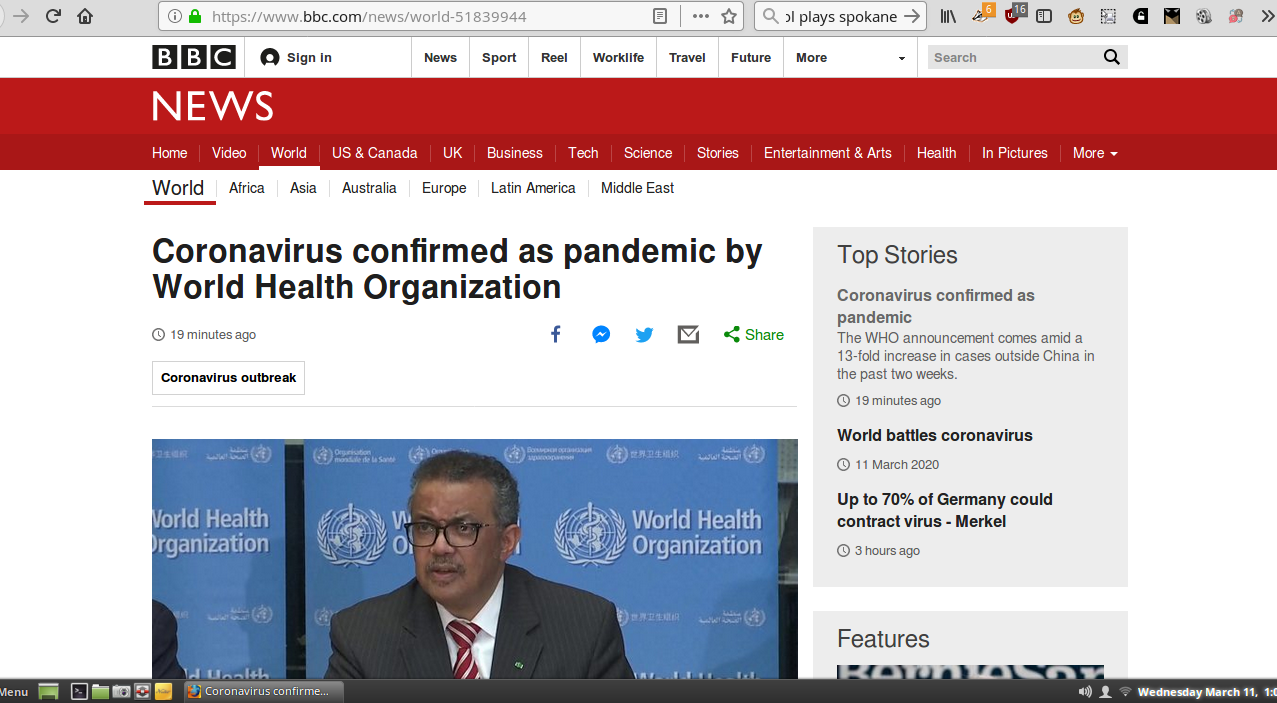Viewport: 1277px width, 703px height.
Task: Go to the news Home tab
Action: 169,153
